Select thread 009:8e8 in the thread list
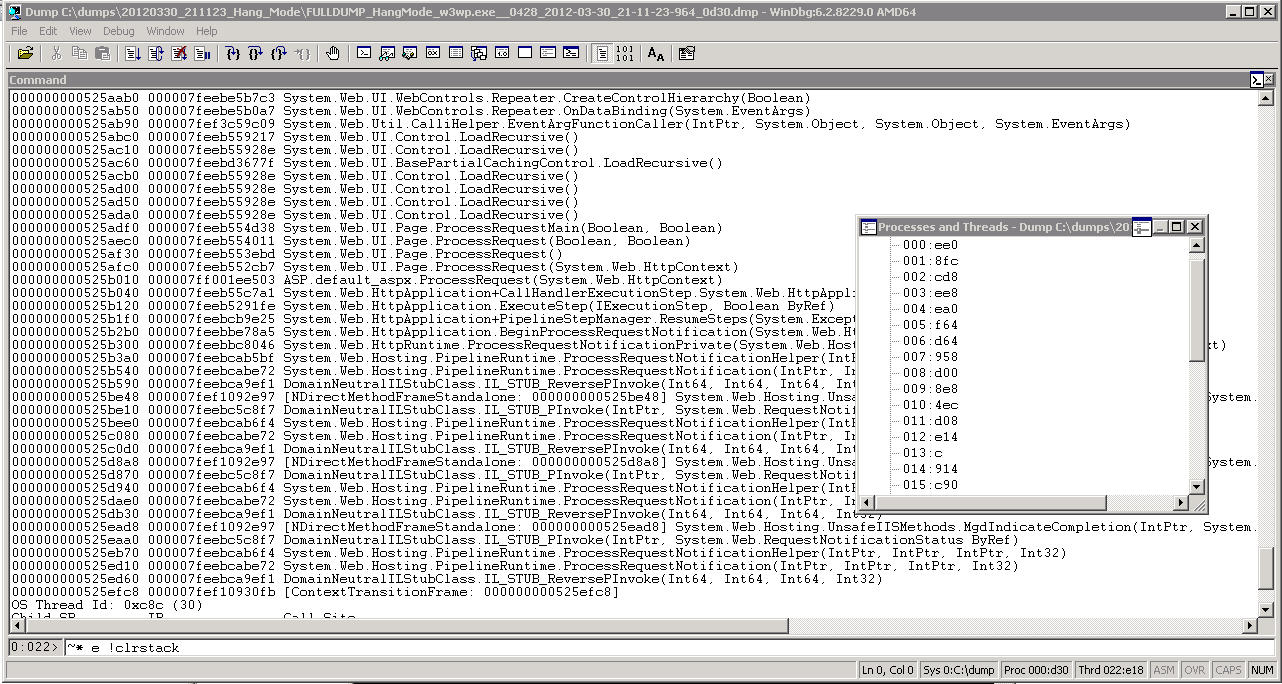This screenshot has height=684, width=1282. click(x=930, y=389)
